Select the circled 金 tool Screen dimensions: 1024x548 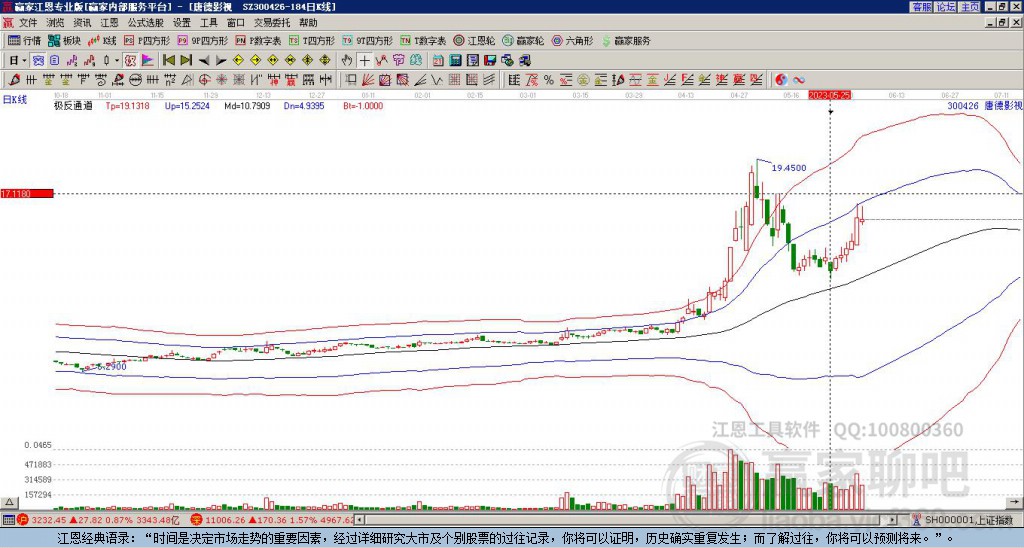(x=583, y=80)
